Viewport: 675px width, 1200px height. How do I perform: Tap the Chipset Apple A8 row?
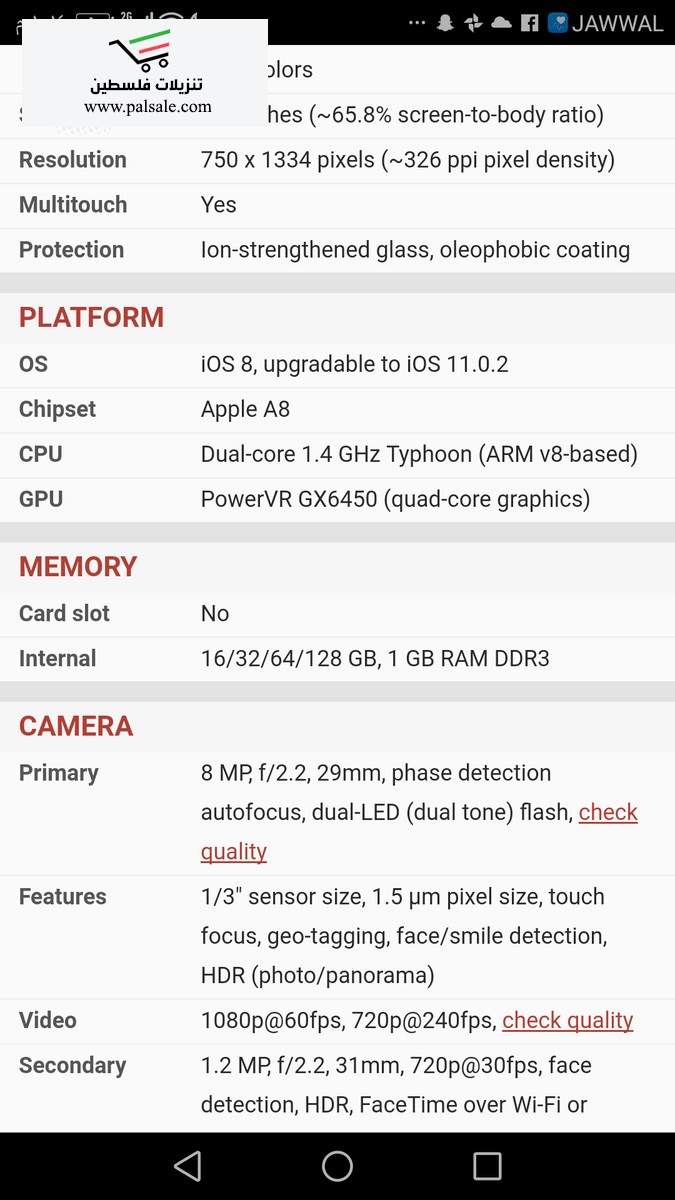pos(245,409)
